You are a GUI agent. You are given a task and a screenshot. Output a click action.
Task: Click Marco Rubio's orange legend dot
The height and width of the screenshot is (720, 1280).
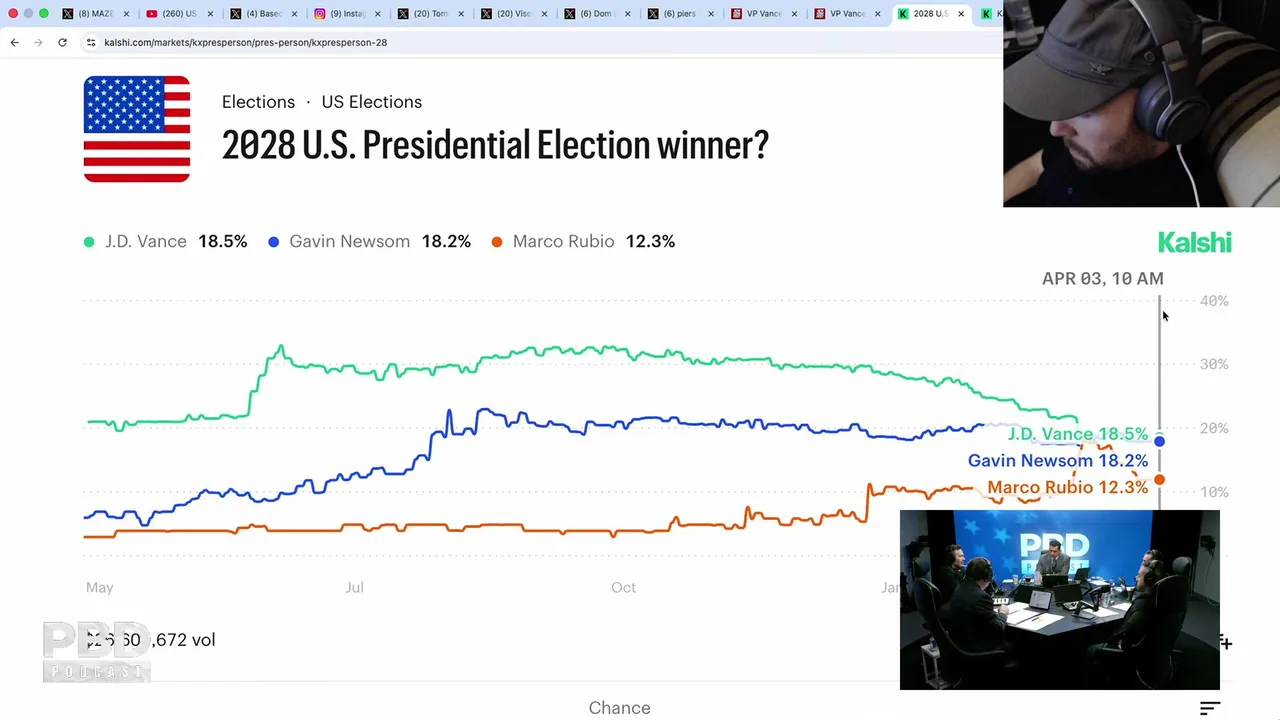[497, 242]
